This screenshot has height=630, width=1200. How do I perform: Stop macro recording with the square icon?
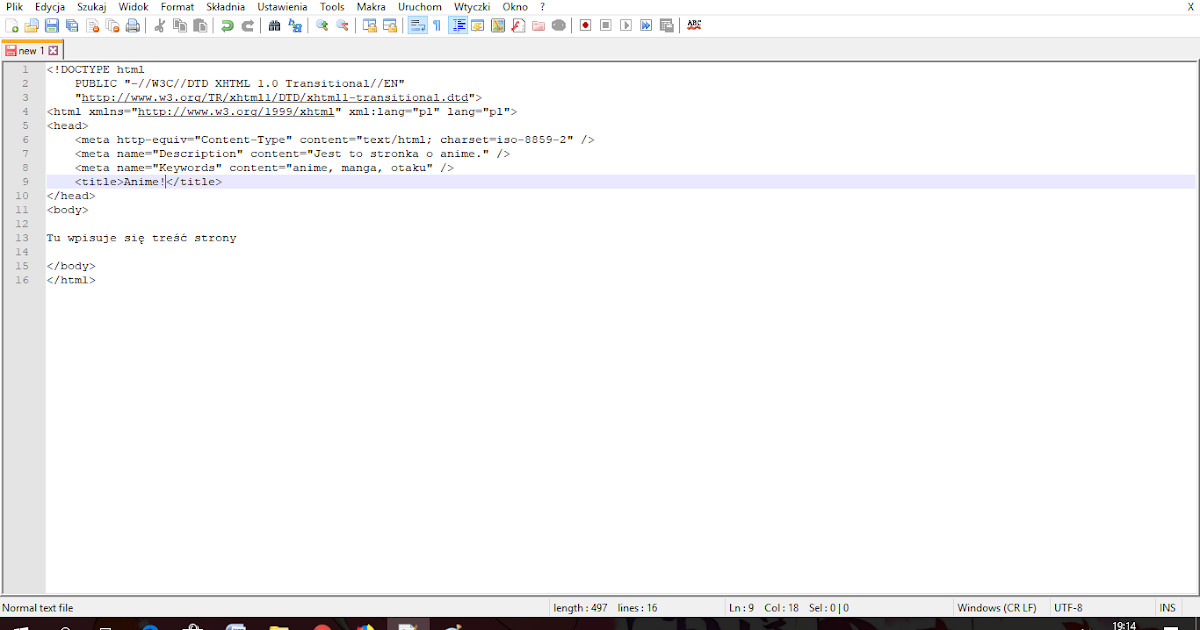(606, 25)
